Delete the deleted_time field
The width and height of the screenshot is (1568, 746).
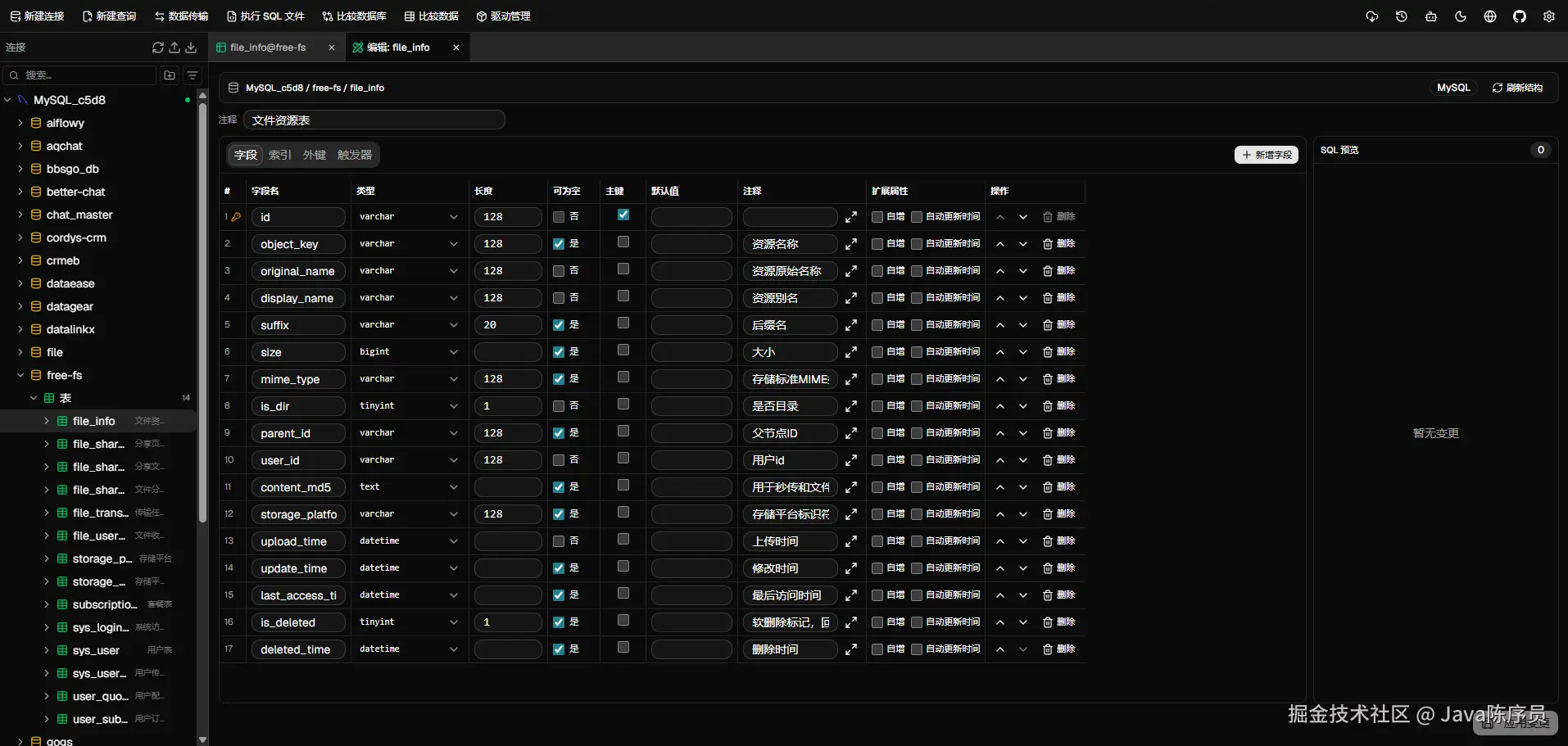[1058, 649]
